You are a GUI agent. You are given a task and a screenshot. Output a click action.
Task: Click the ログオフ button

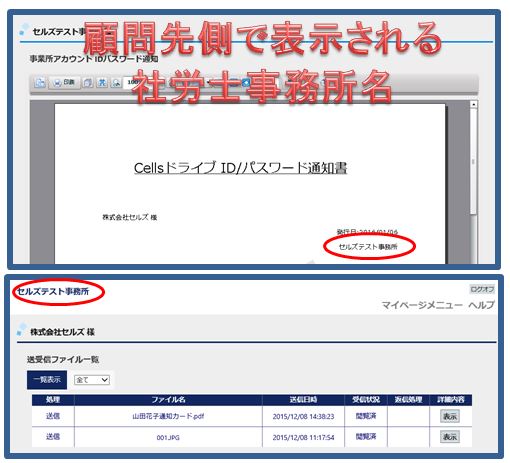482,289
